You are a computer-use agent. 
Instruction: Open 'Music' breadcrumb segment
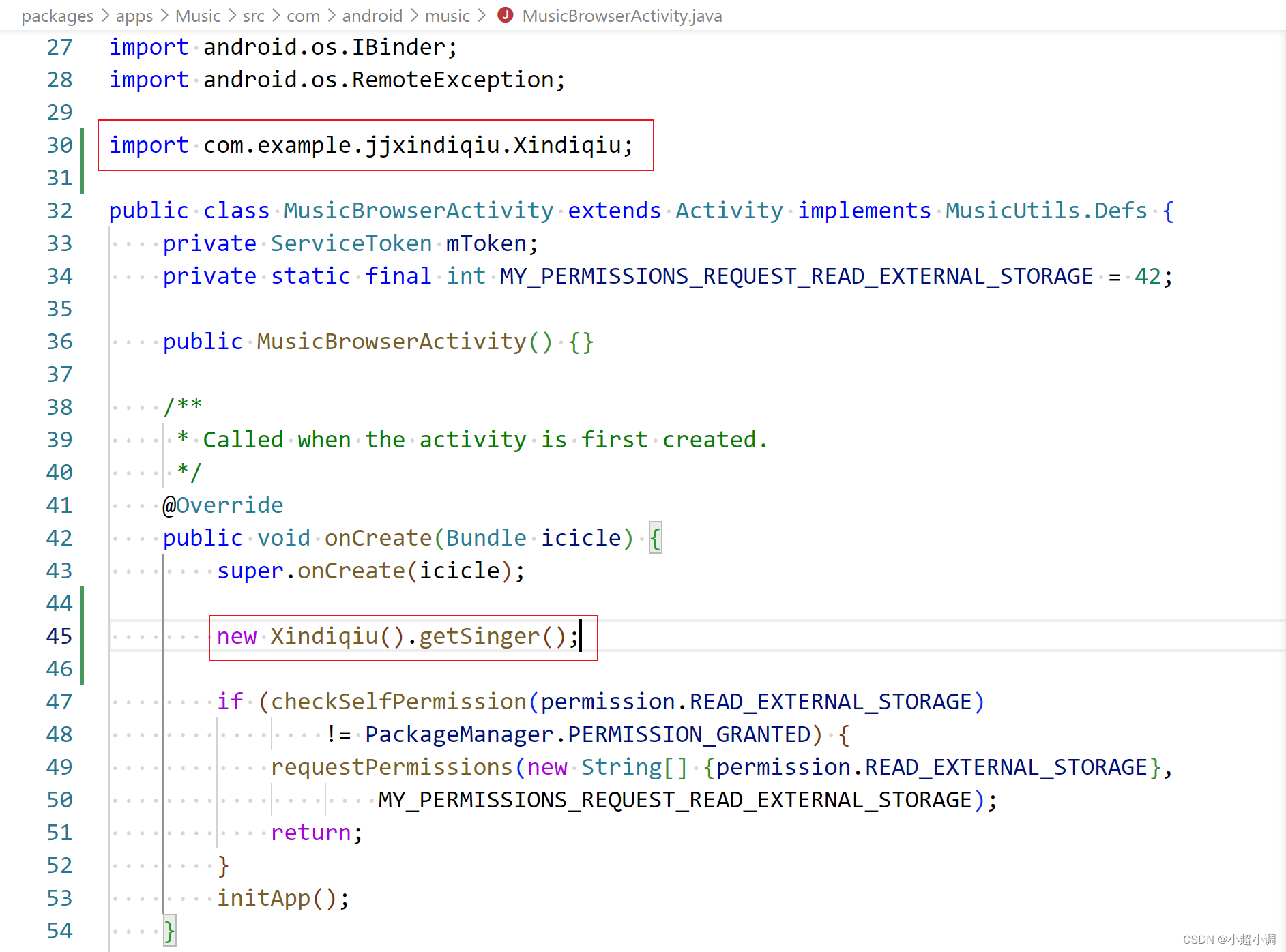tap(198, 16)
